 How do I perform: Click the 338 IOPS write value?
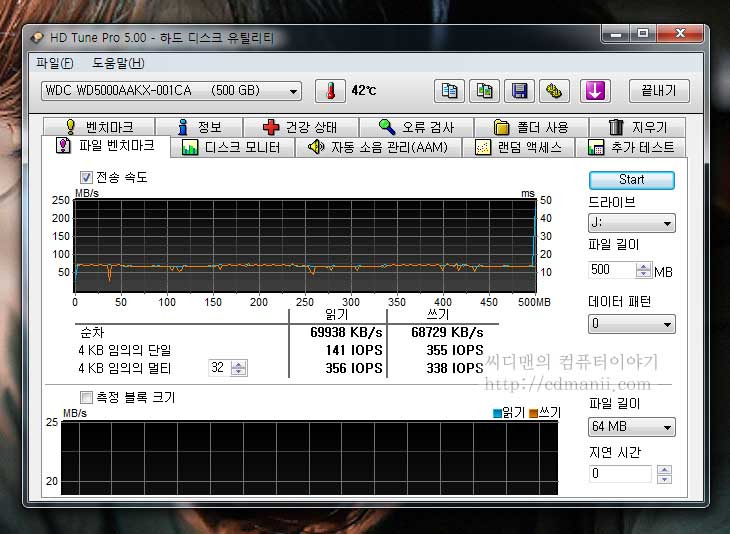click(x=455, y=368)
